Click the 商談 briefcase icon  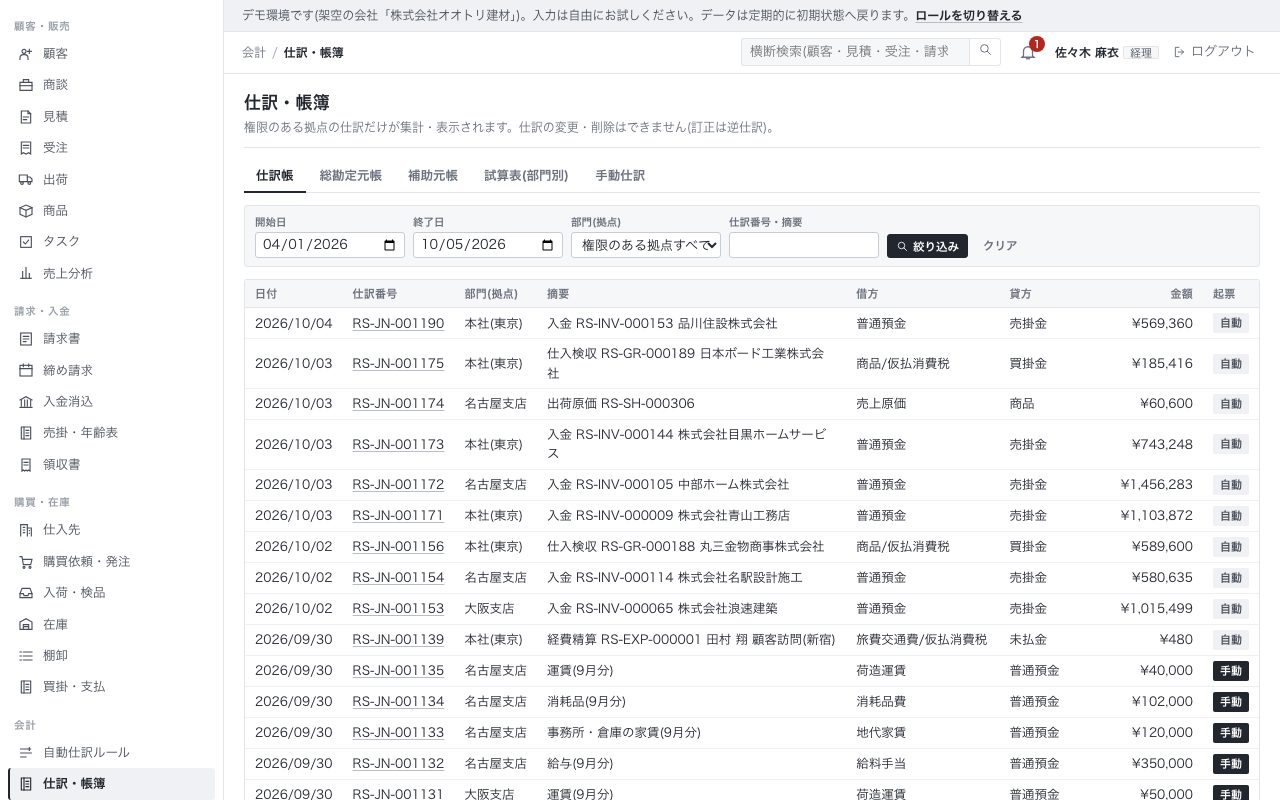coord(26,85)
